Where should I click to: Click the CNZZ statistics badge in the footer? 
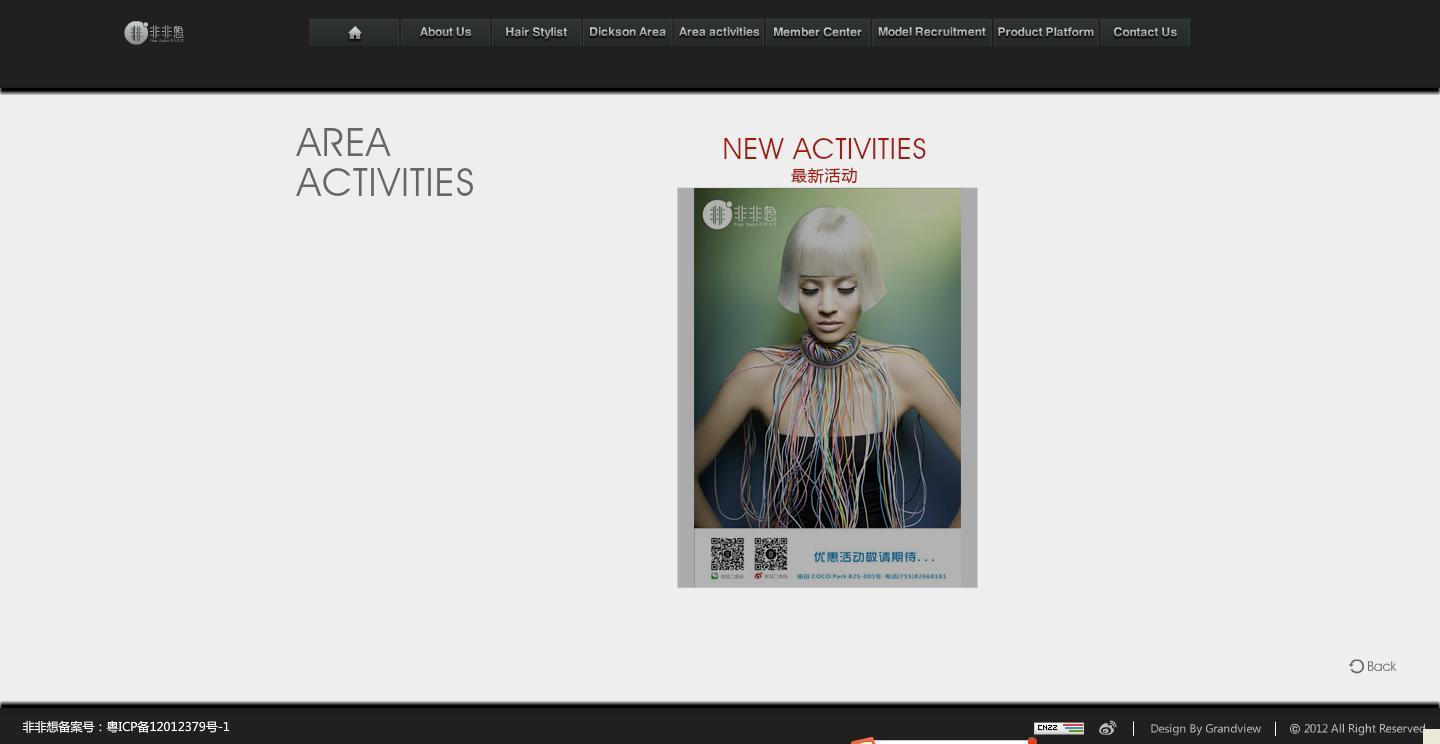(1058, 728)
